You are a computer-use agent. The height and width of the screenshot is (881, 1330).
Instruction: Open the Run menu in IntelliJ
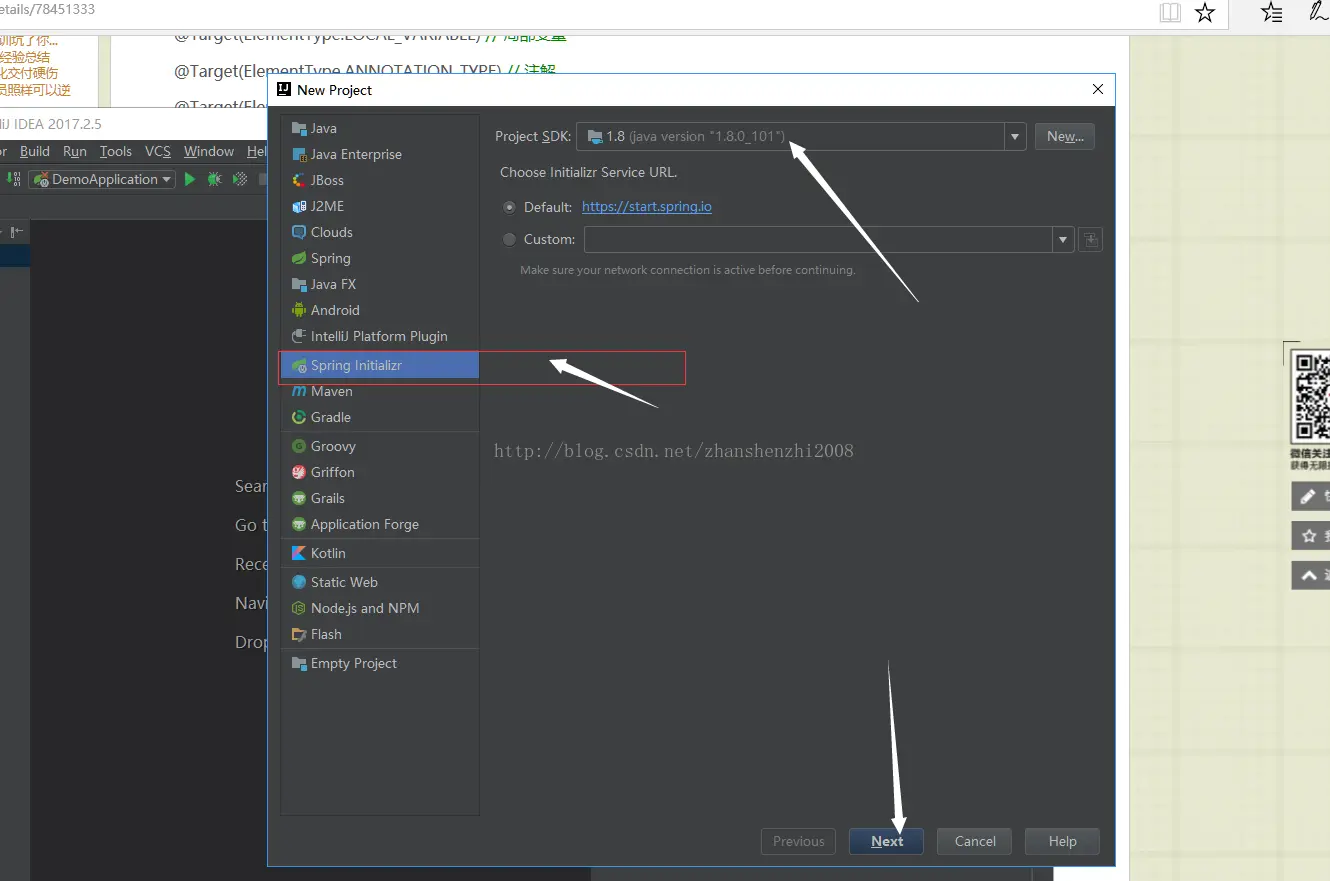(75, 151)
